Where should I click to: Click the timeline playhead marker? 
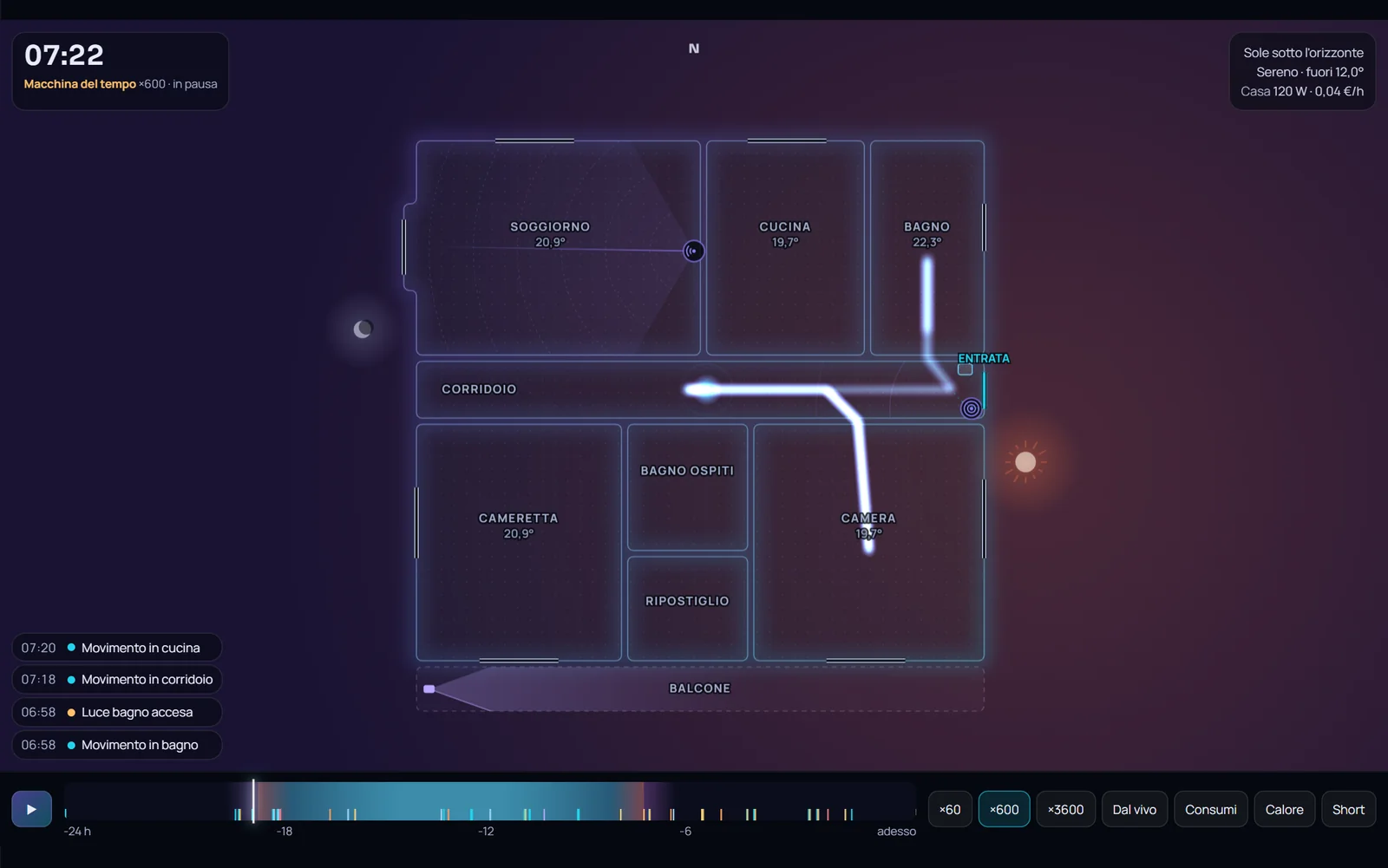coord(253,800)
